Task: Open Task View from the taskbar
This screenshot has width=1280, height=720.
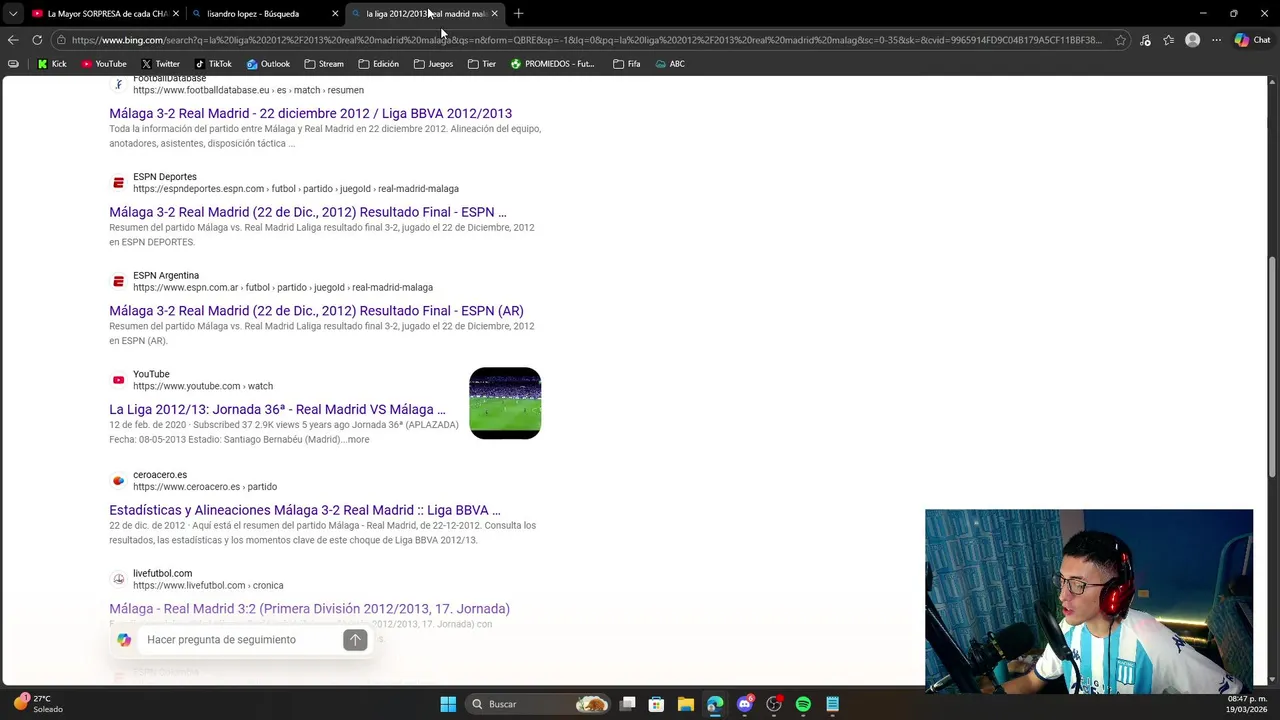Action: [x=627, y=704]
